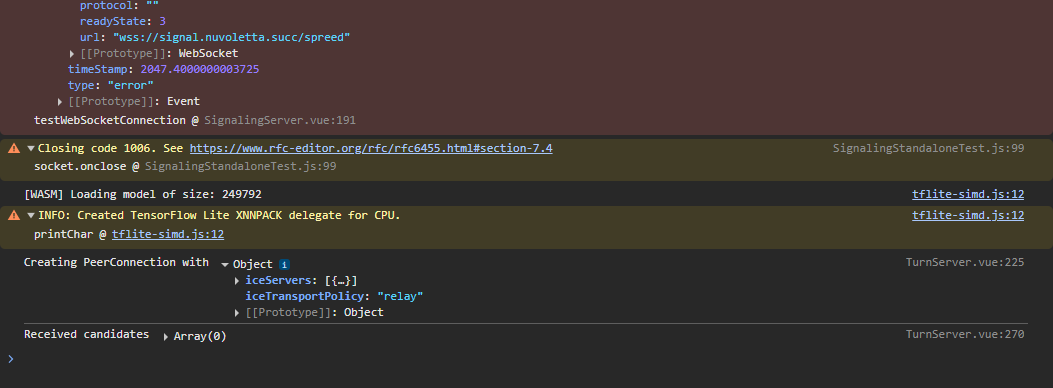1053x388 pixels.
Task: Open tflite-simd.js:12 link right of INFO warning
Action: point(968,215)
